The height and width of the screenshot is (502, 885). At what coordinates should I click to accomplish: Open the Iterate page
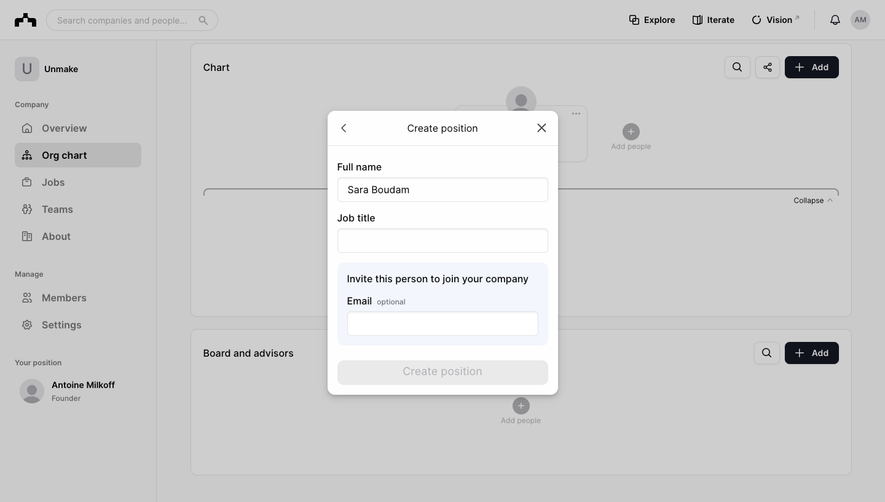[x=713, y=20]
